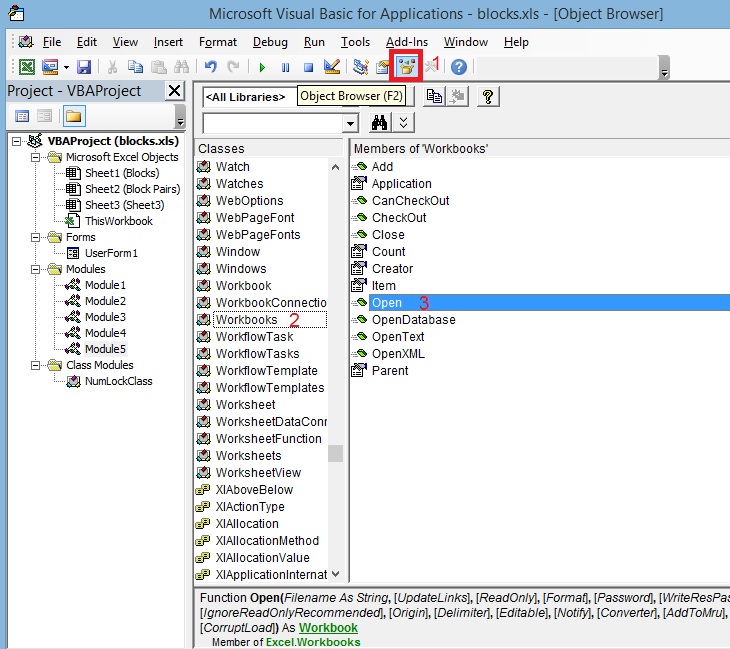Click the Copy toolbar icon

135,67
